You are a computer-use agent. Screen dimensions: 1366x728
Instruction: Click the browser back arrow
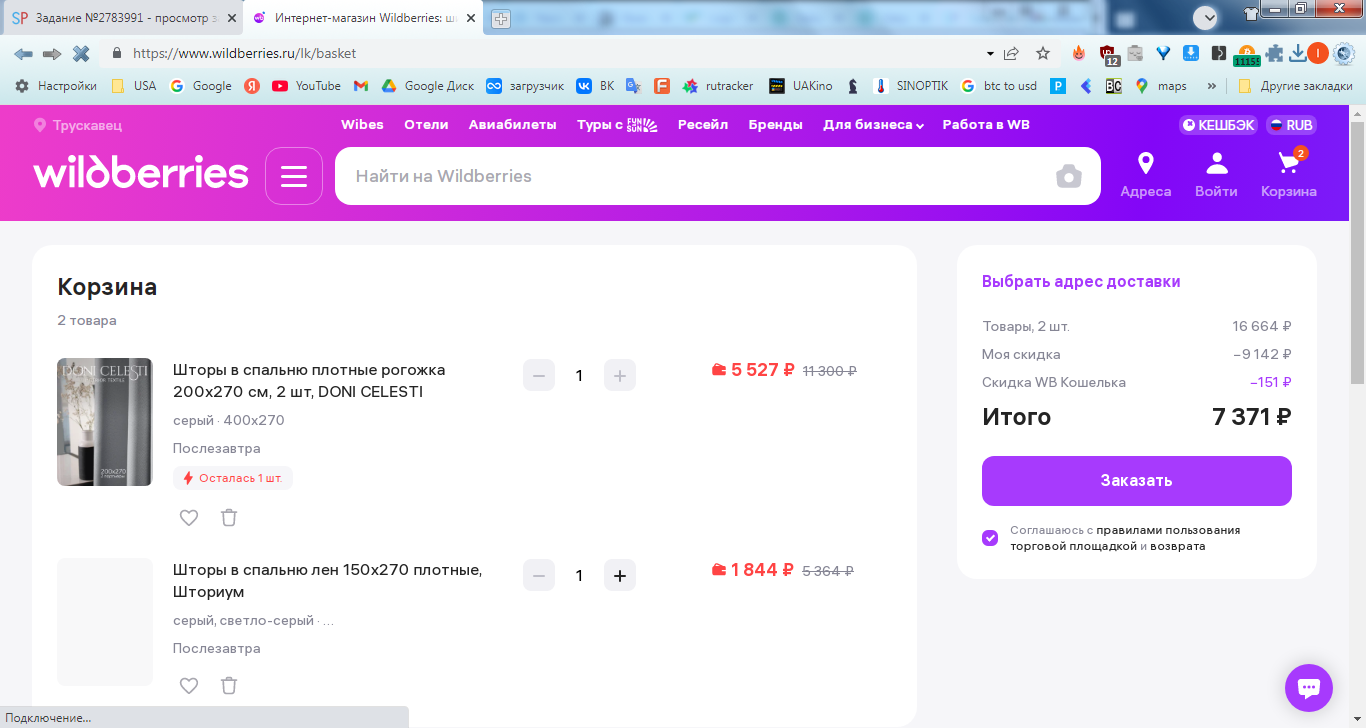pos(23,53)
